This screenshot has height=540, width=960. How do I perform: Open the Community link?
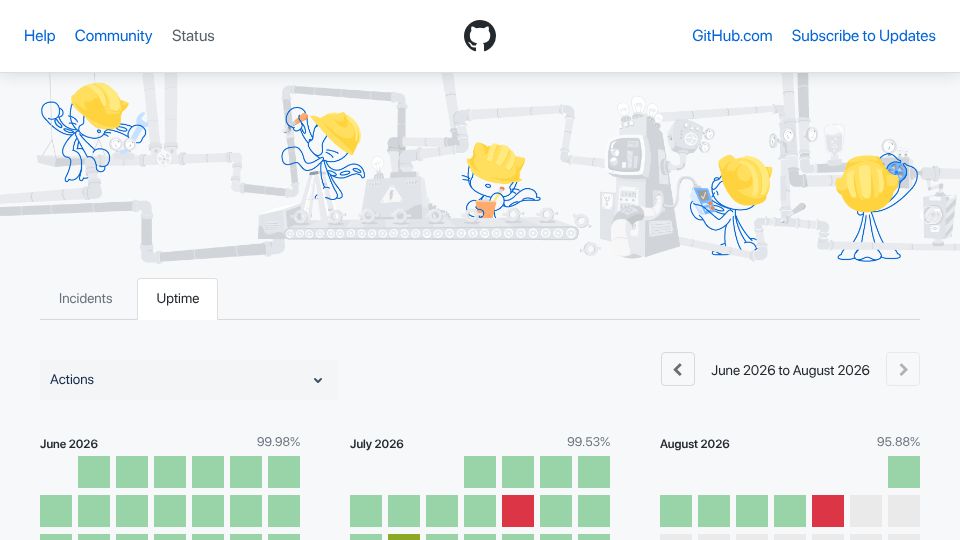point(113,36)
